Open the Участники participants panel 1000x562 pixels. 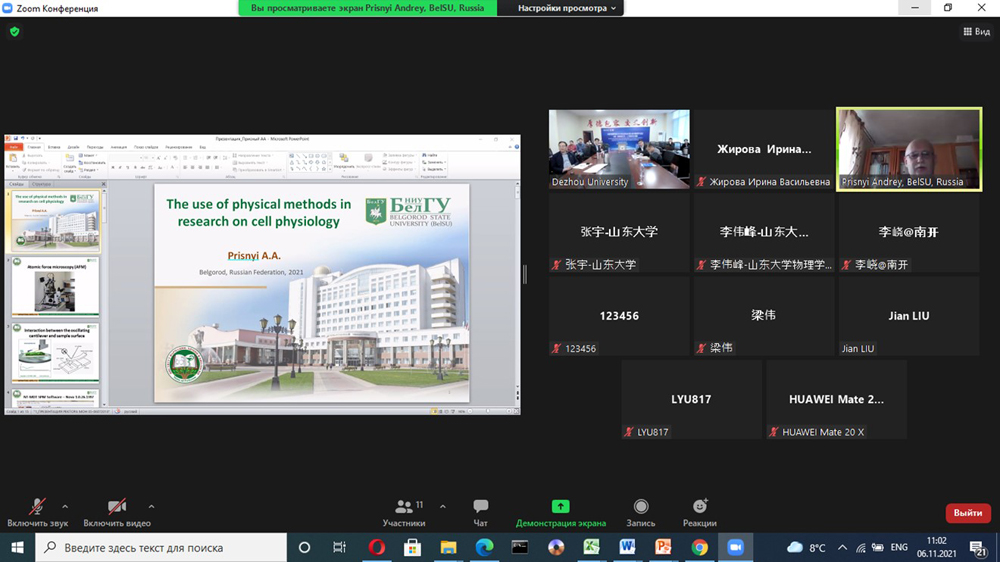pos(404,511)
